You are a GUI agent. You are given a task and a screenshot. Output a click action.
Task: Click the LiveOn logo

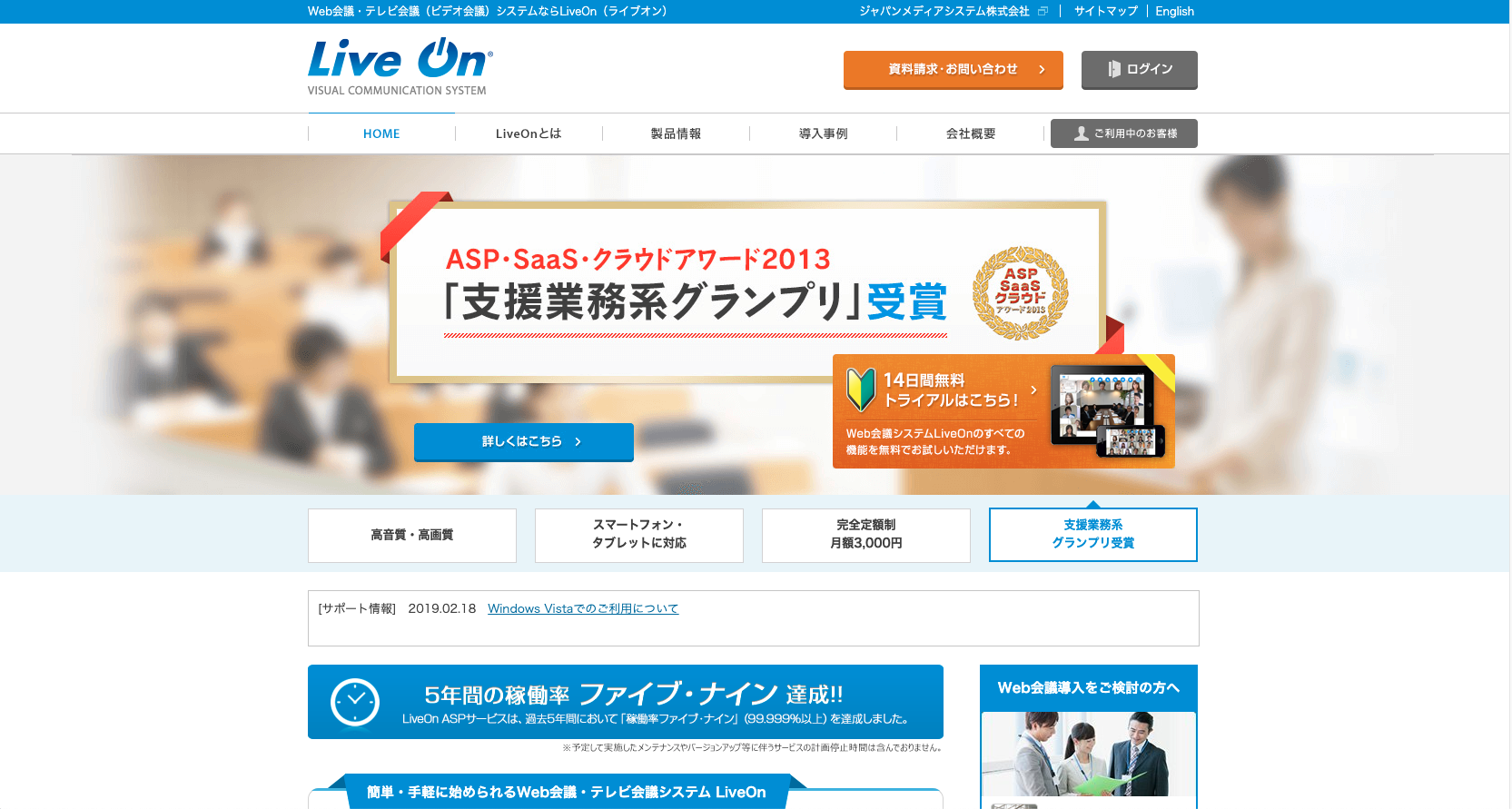coord(400,66)
